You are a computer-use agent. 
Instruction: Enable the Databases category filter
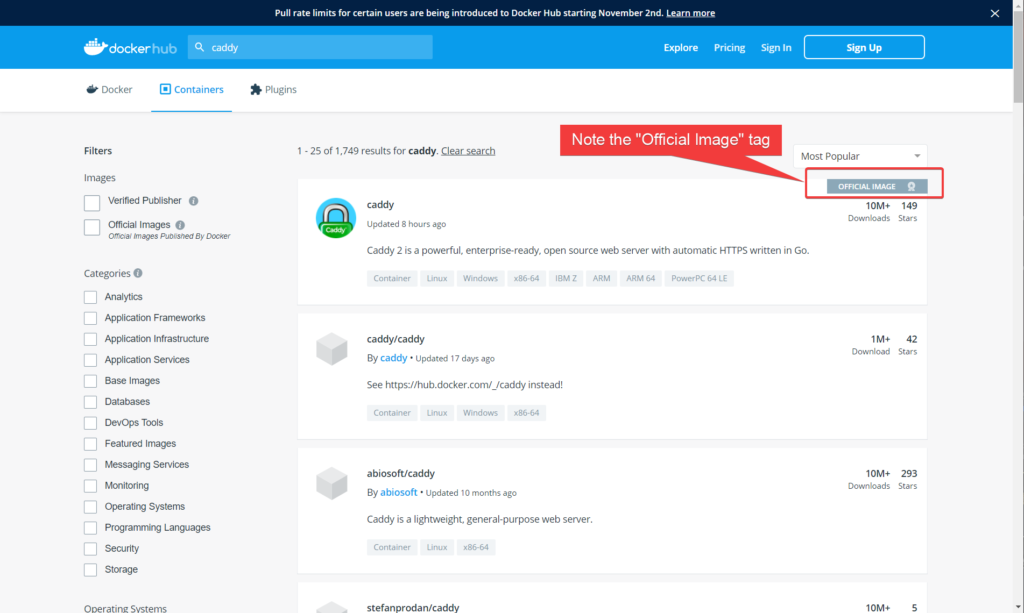88,401
